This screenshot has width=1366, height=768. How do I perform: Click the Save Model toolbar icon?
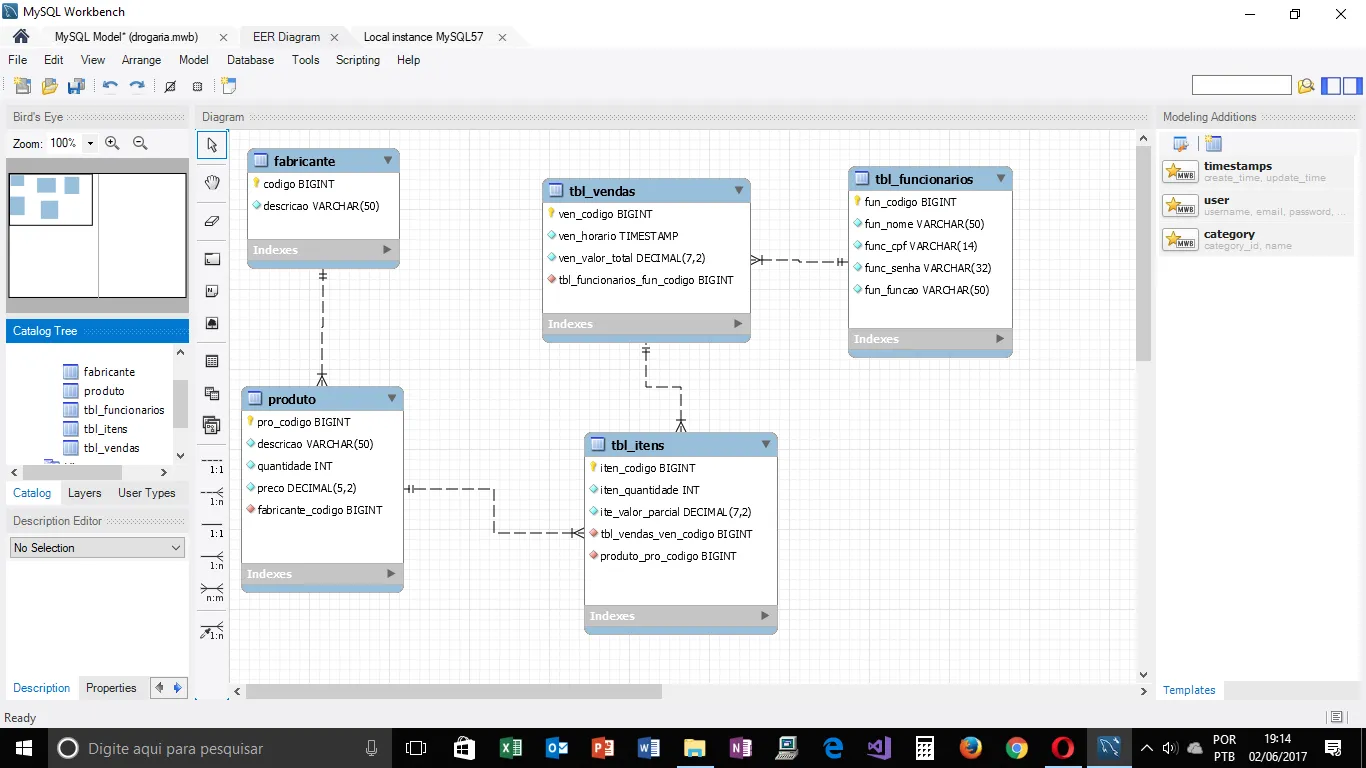76,87
